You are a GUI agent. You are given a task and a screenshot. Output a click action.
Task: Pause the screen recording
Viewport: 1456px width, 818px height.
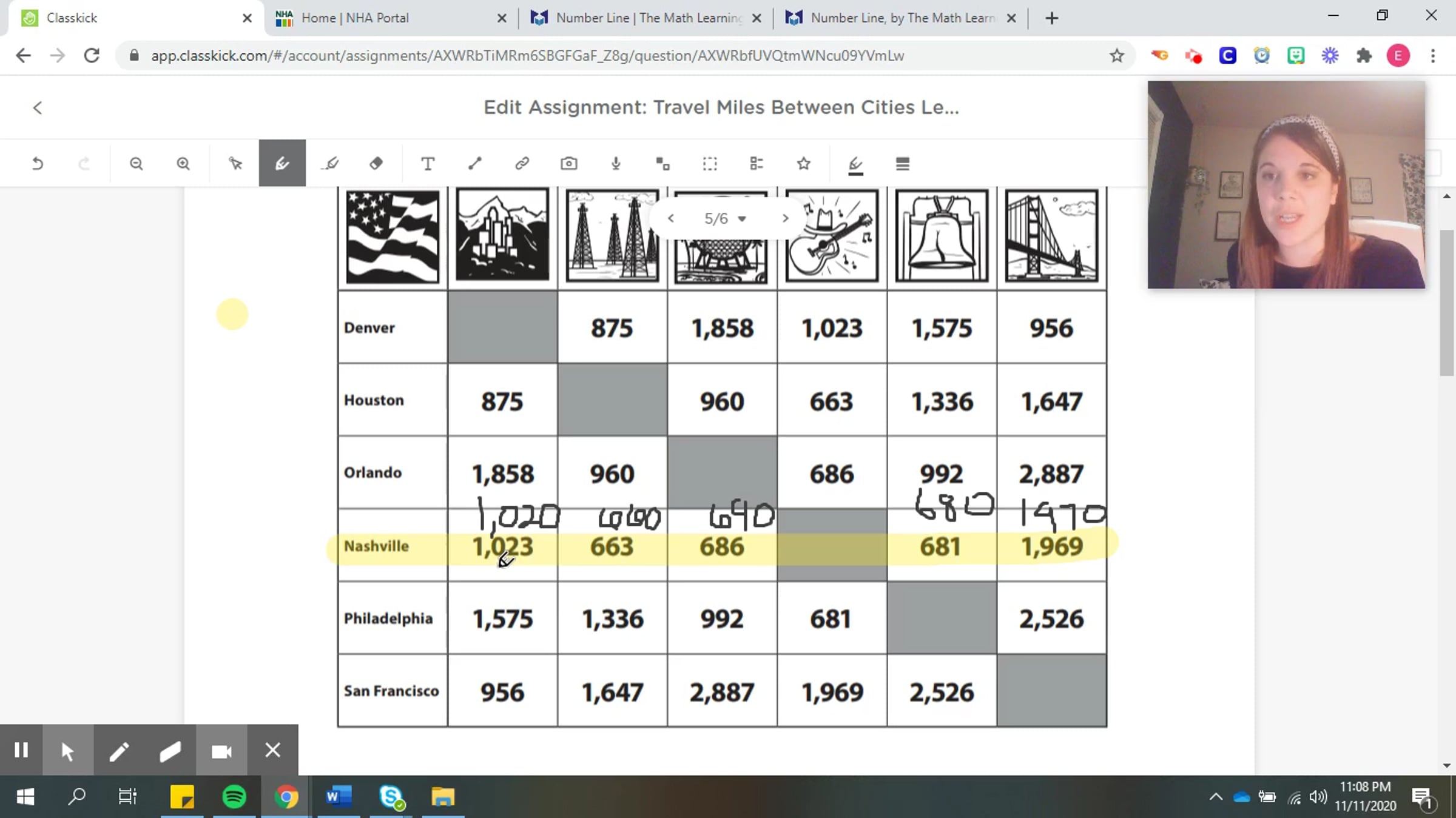21,751
